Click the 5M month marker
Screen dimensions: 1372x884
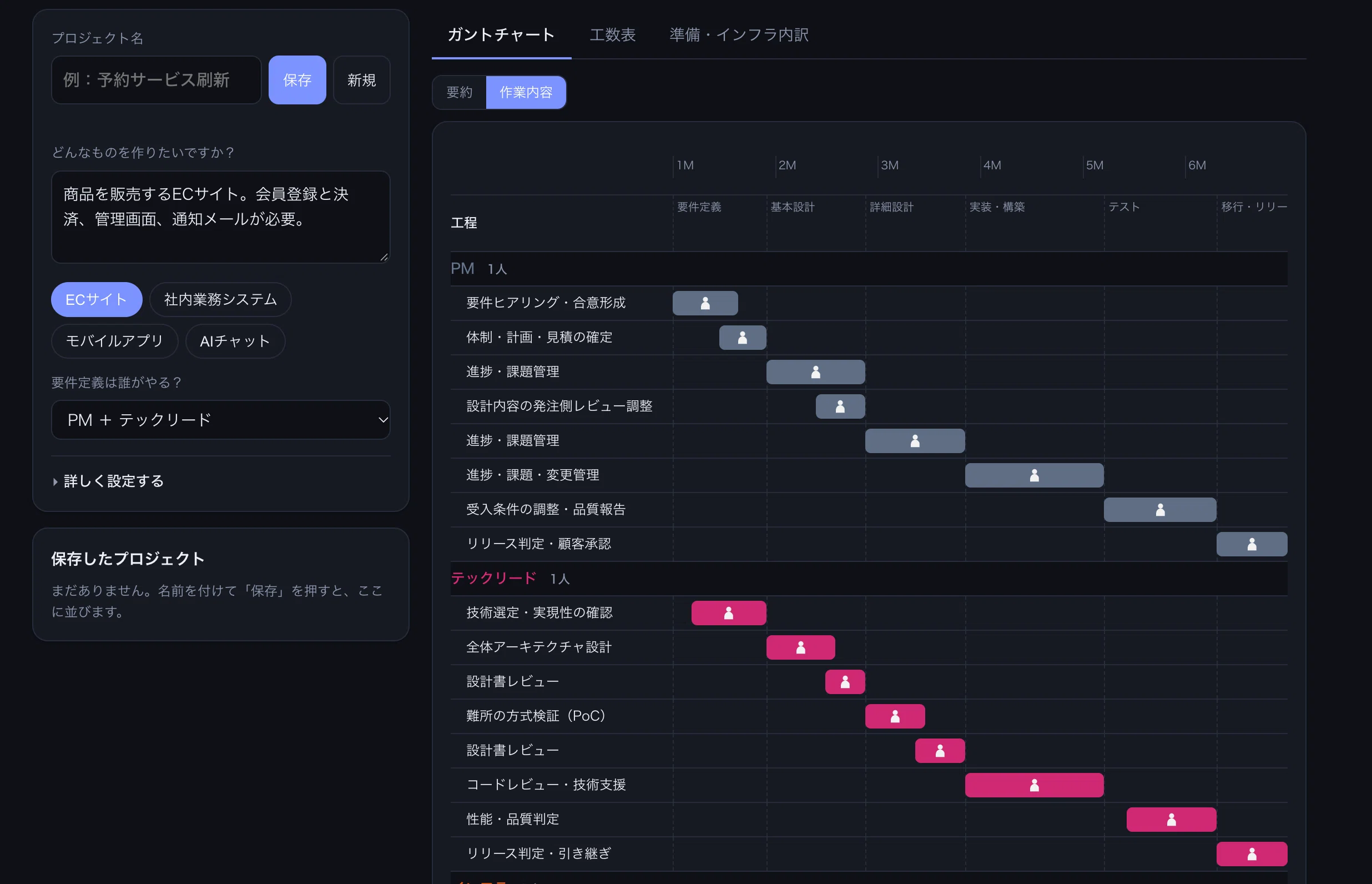click(x=1094, y=165)
